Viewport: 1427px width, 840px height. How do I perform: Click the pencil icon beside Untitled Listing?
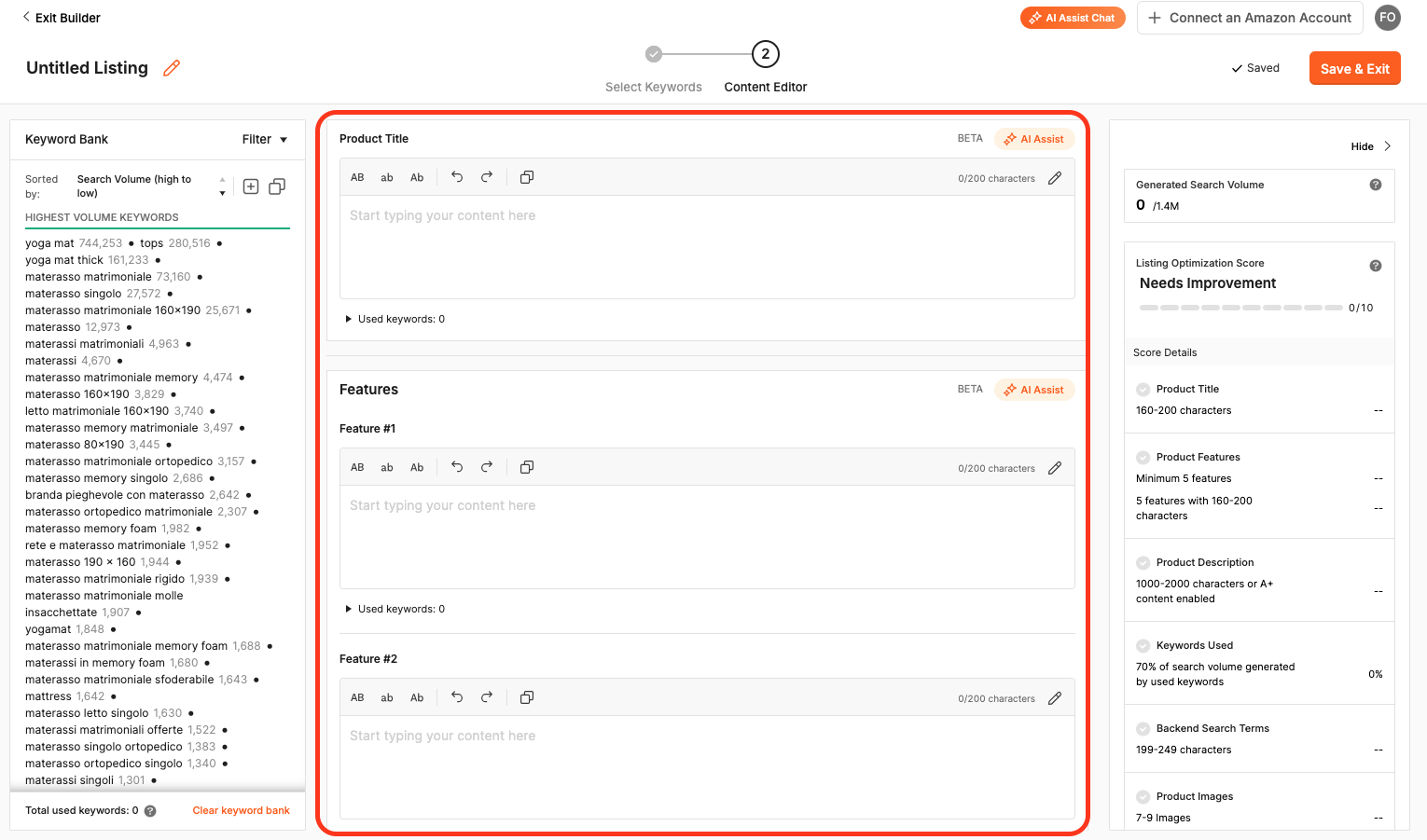coord(172,68)
